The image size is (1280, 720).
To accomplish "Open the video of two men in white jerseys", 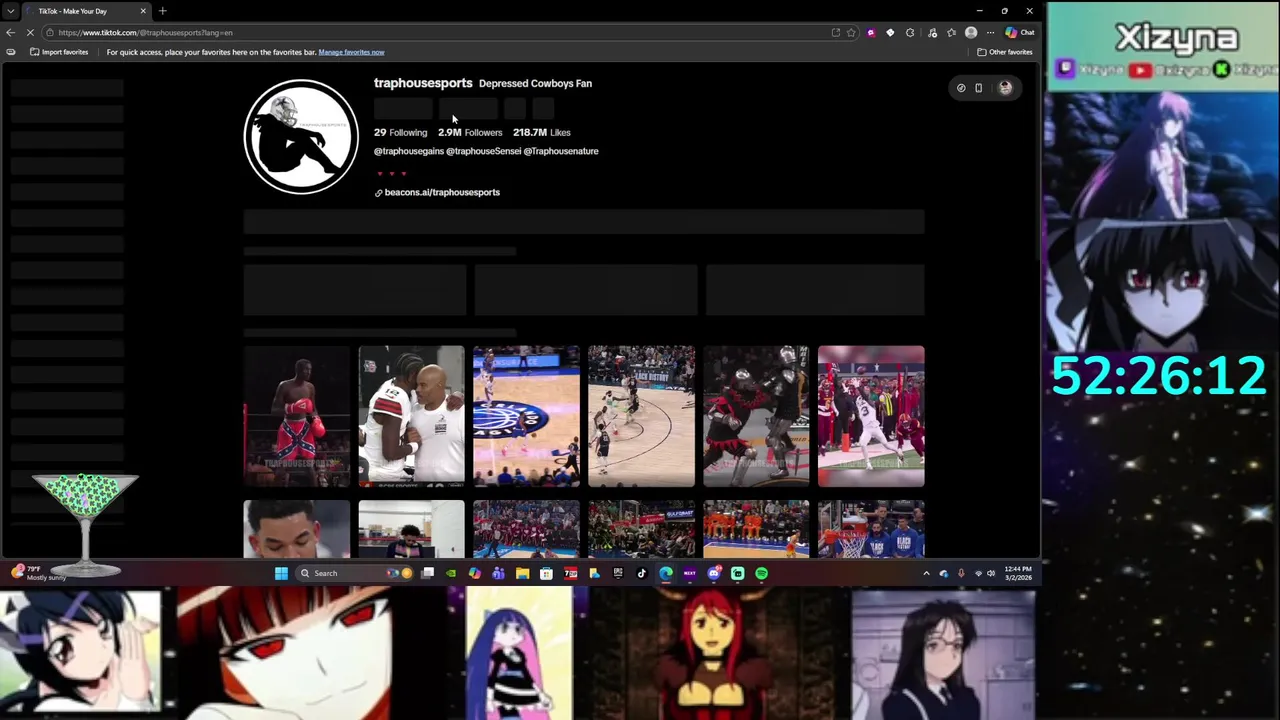I will click(411, 416).
